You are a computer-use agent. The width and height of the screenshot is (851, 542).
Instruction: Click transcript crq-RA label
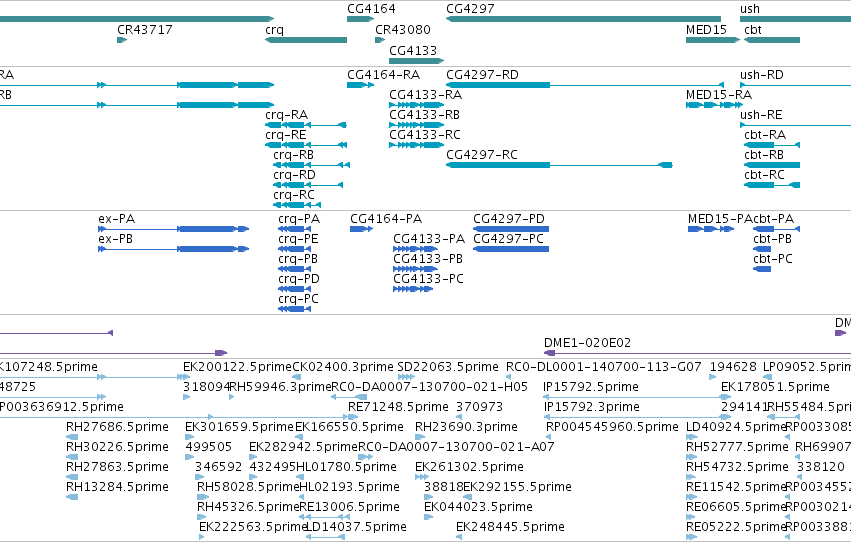pos(287,115)
